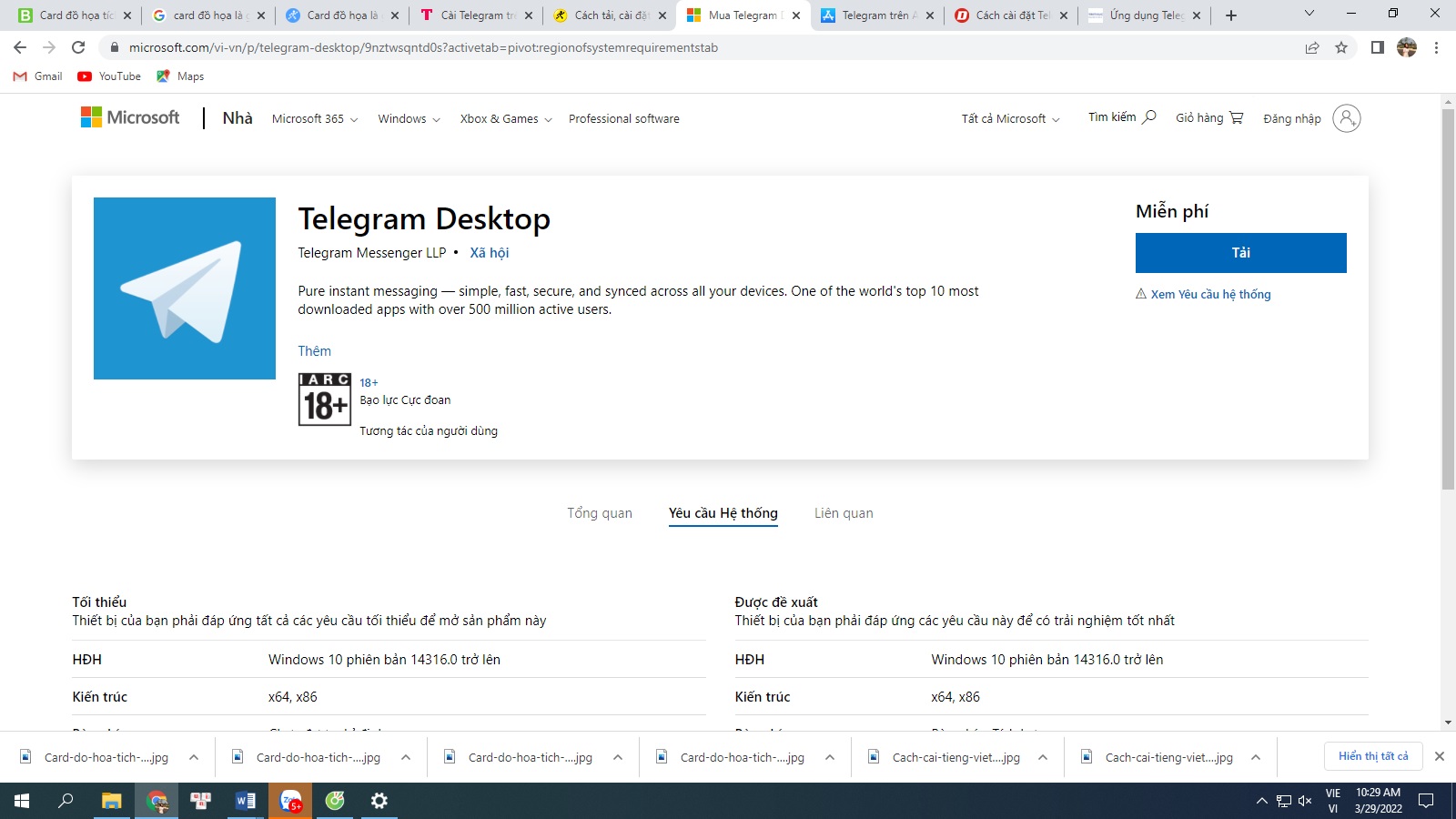The width and height of the screenshot is (1456, 819).
Task: Switch to the Tổng quan tab
Action: 600,513
